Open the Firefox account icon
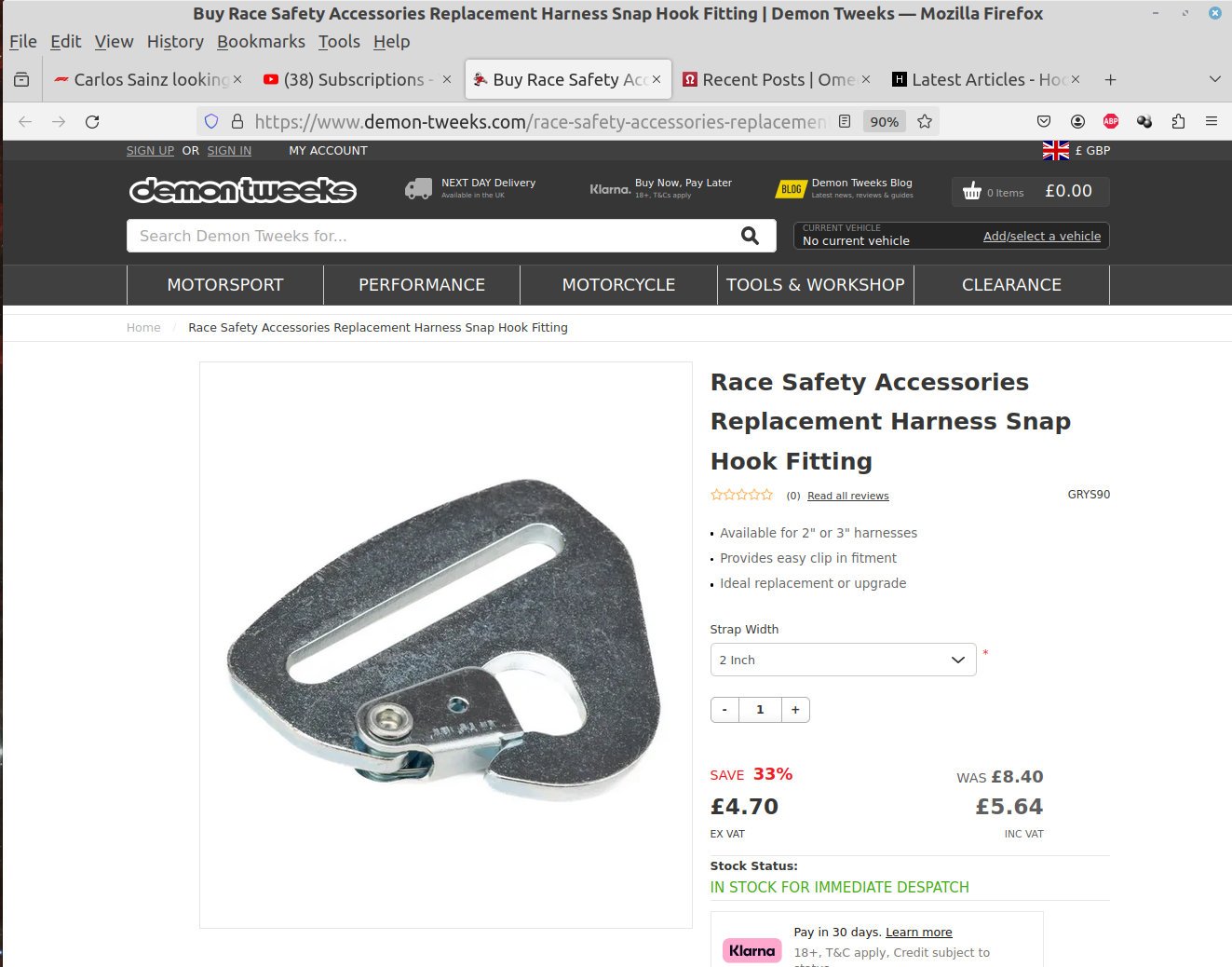Image resolution: width=1232 pixels, height=967 pixels. pos(1077,121)
